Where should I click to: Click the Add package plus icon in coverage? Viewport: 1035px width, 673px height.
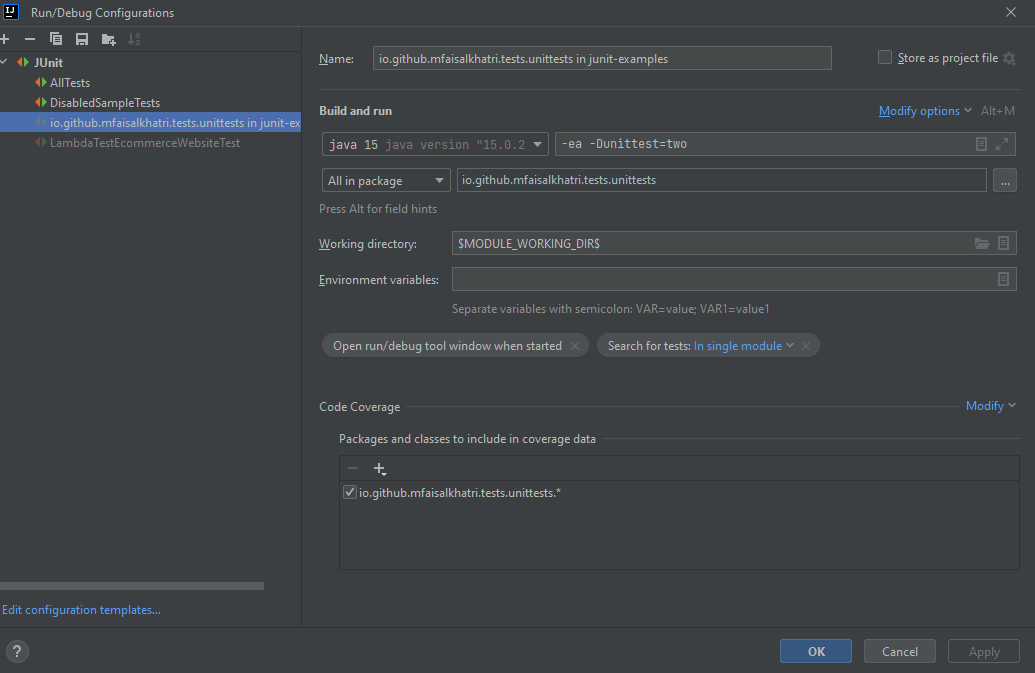click(x=379, y=468)
